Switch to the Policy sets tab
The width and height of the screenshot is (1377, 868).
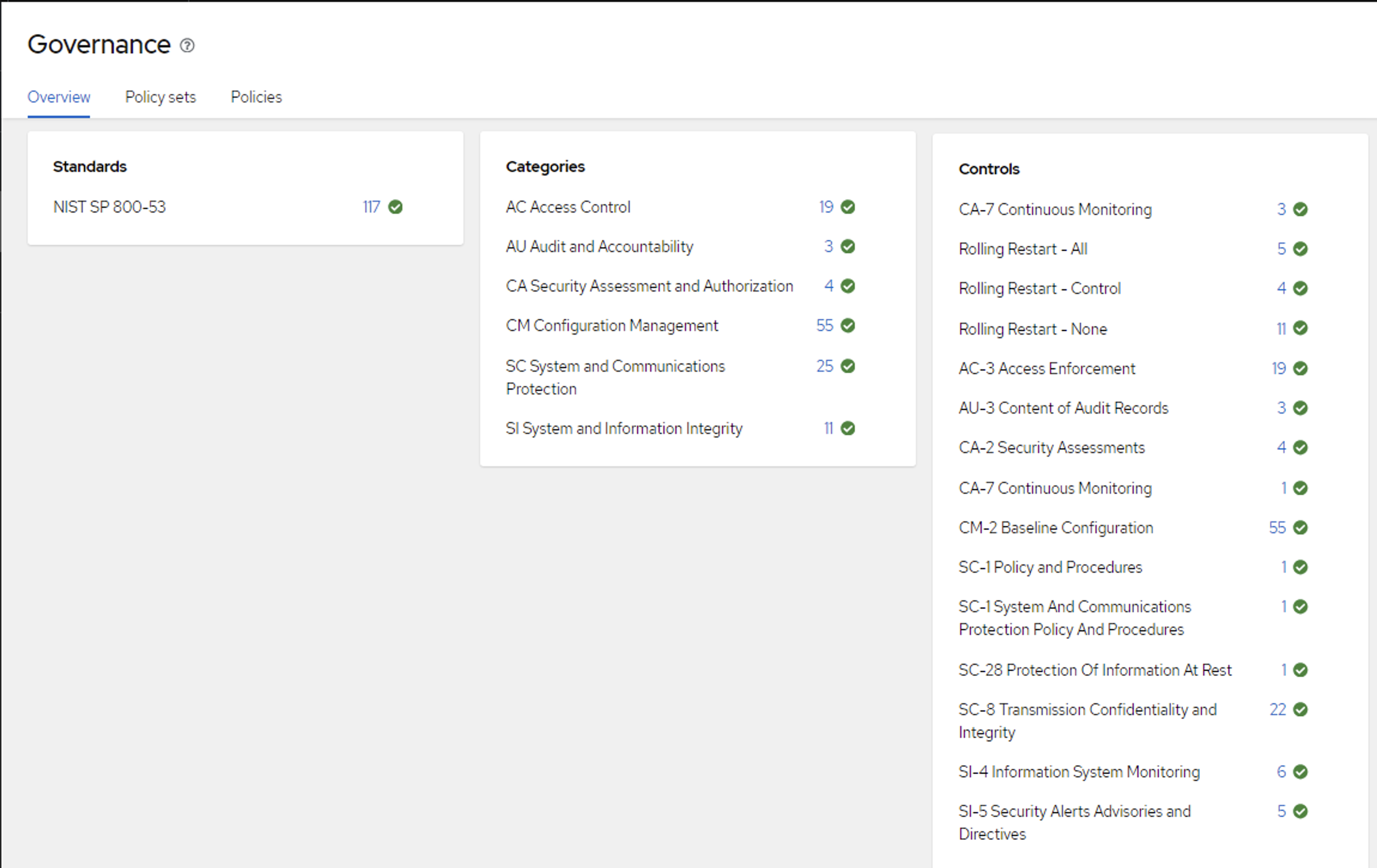(x=160, y=97)
